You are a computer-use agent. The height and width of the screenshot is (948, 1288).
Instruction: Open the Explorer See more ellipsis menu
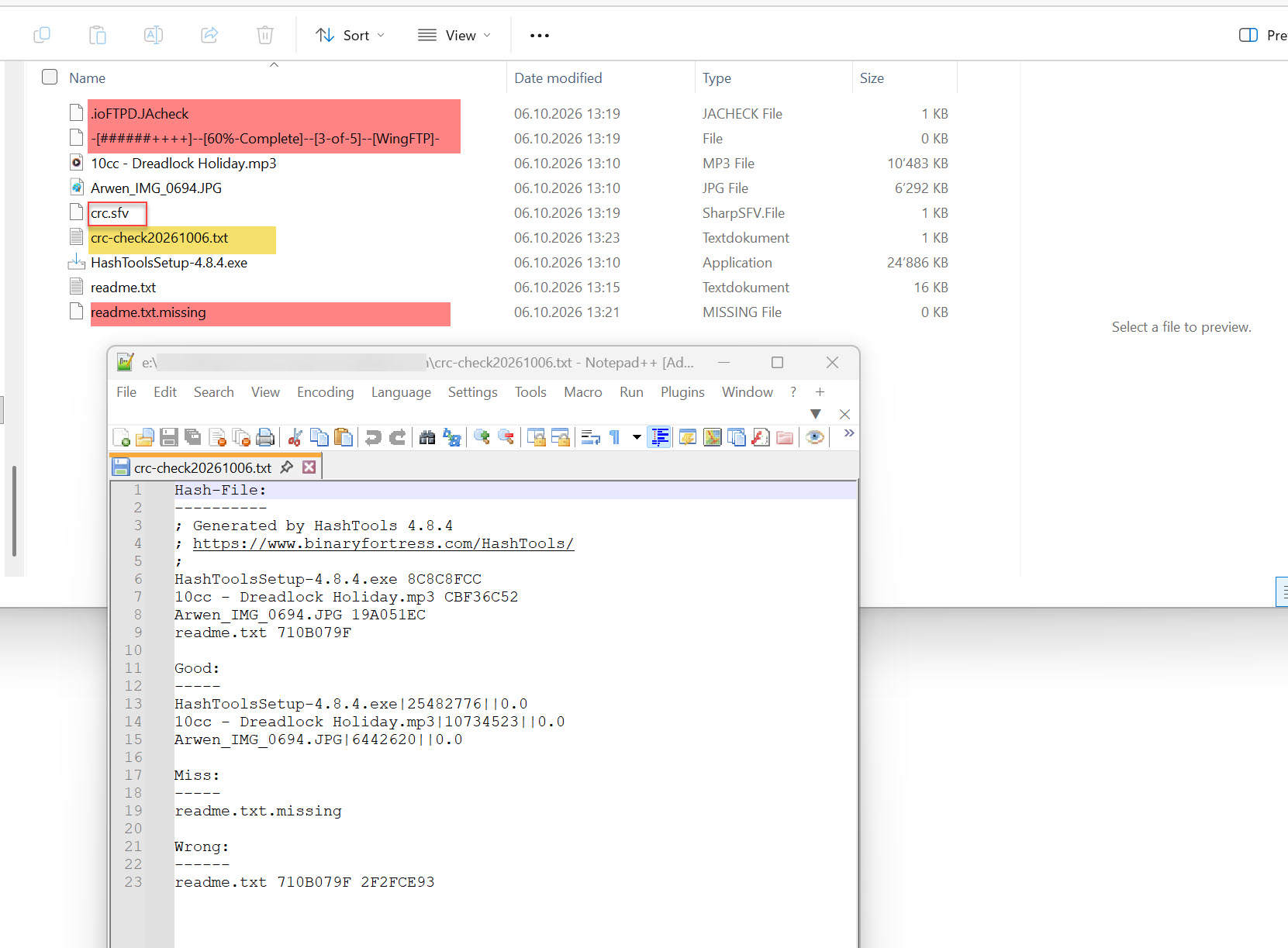pyautogui.click(x=540, y=35)
